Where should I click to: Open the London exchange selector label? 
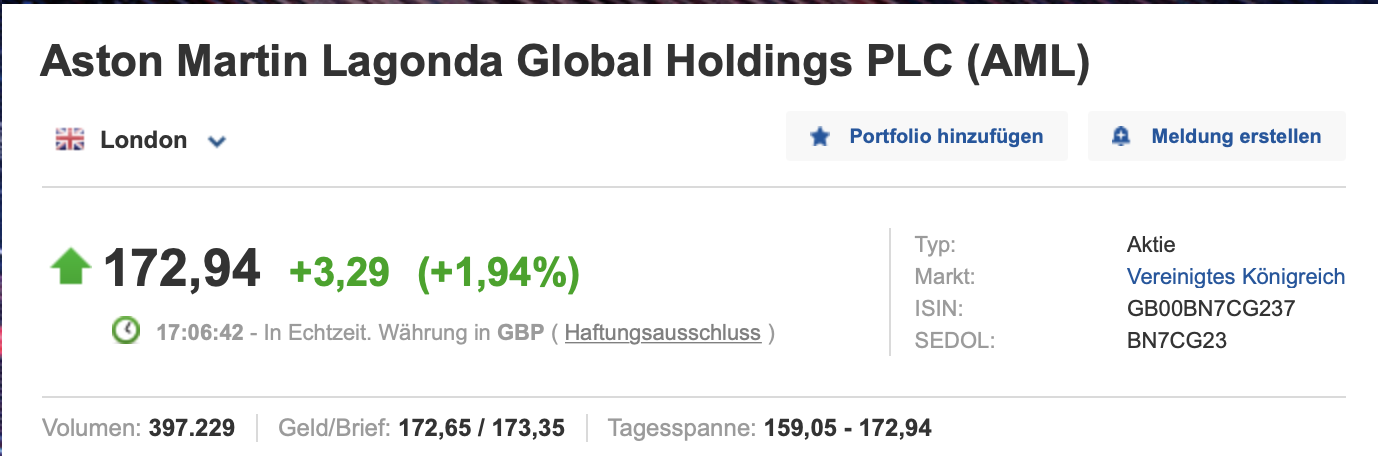click(143, 140)
